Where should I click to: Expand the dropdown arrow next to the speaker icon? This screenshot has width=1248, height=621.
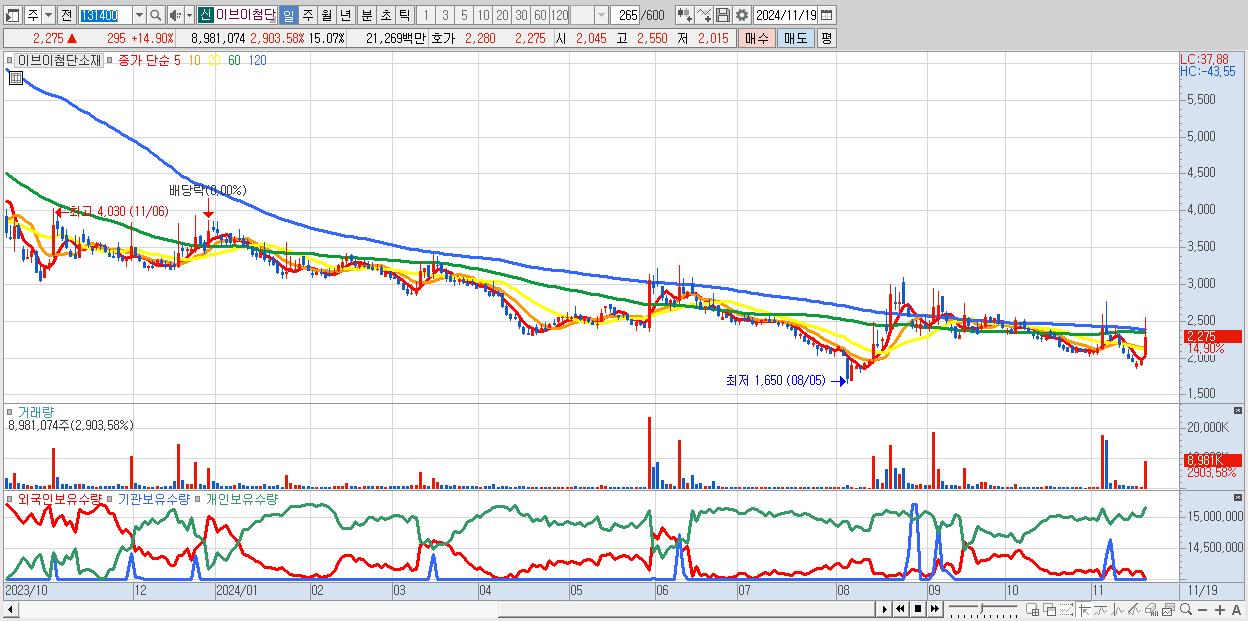coord(190,15)
